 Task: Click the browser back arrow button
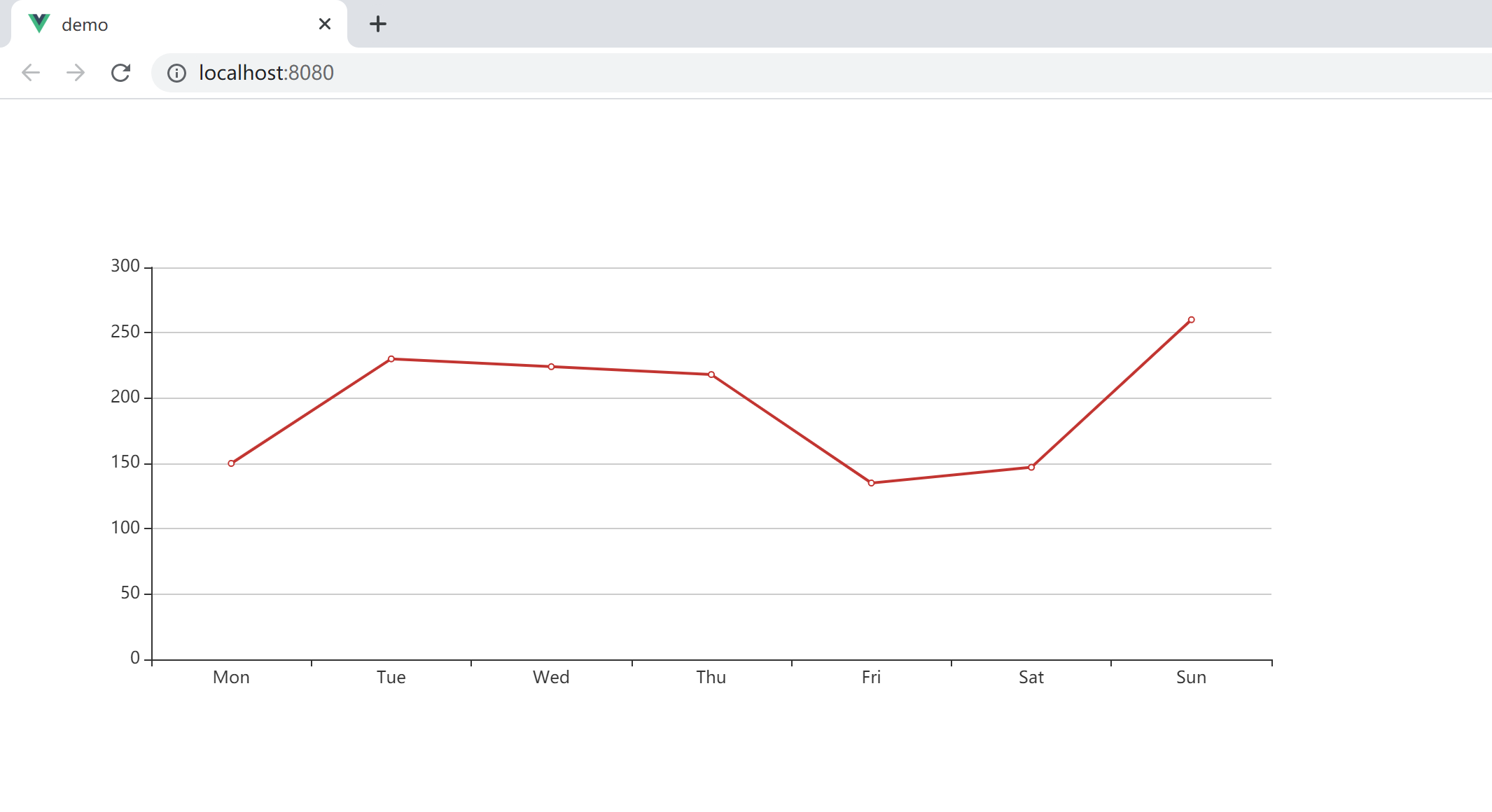pos(31,73)
